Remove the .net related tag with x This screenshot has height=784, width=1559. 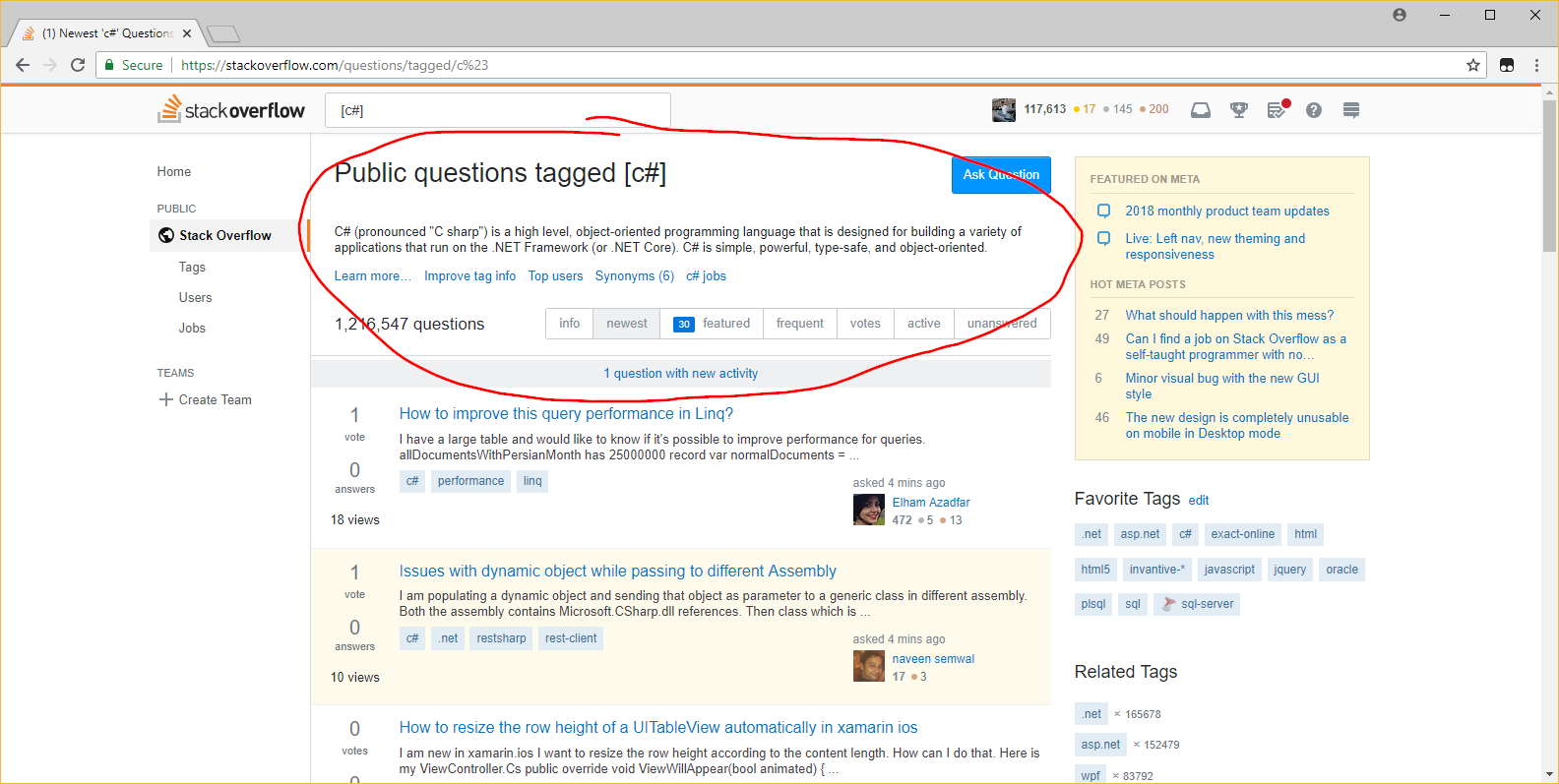[1117, 714]
